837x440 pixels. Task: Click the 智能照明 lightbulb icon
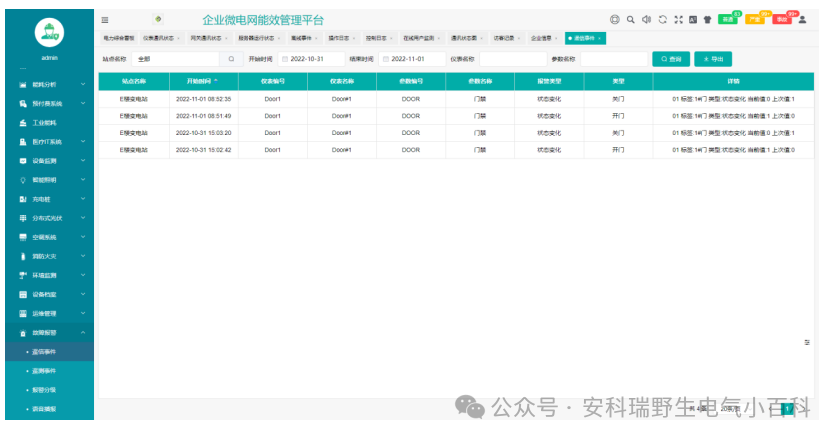tap(22, 180)
